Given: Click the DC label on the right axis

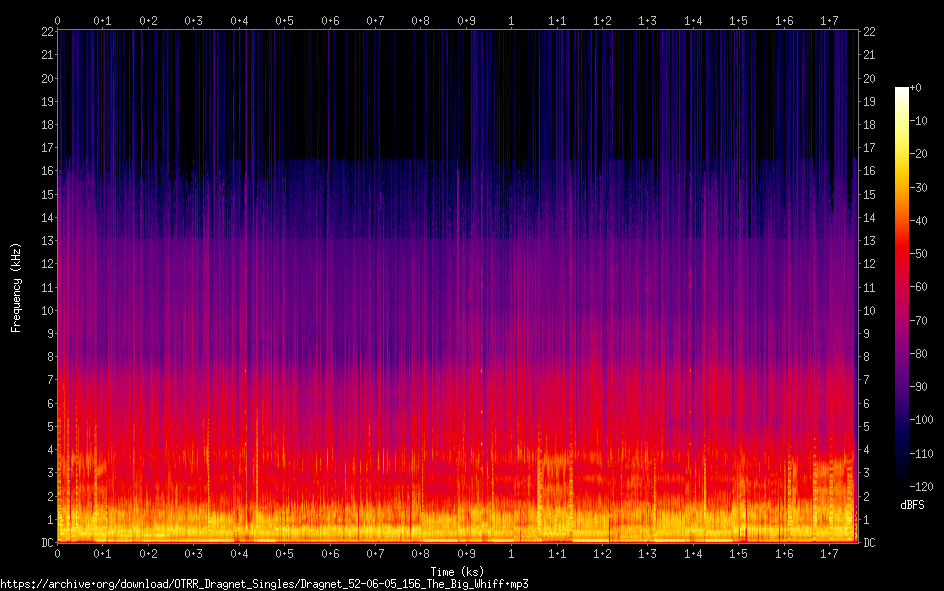Looking at the screenshot, I should pos(868,543).
